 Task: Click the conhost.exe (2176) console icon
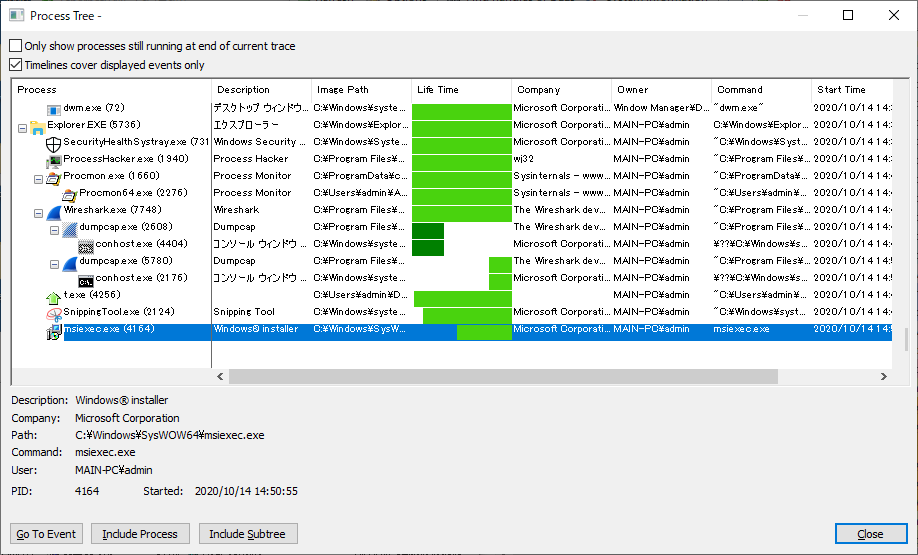click(x=86, y=280)
